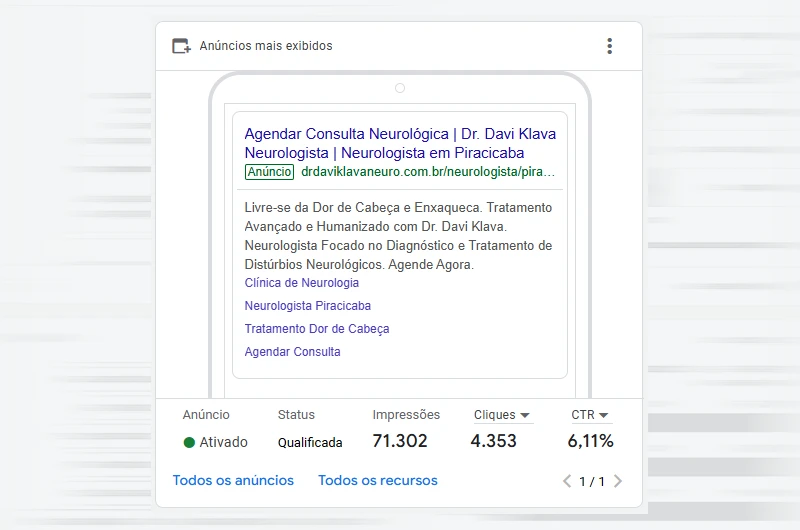The width and height of the screenshot is (800, 530).
Task: Click the green Anúncio badge in preview
Action: (x=269, y=172)
